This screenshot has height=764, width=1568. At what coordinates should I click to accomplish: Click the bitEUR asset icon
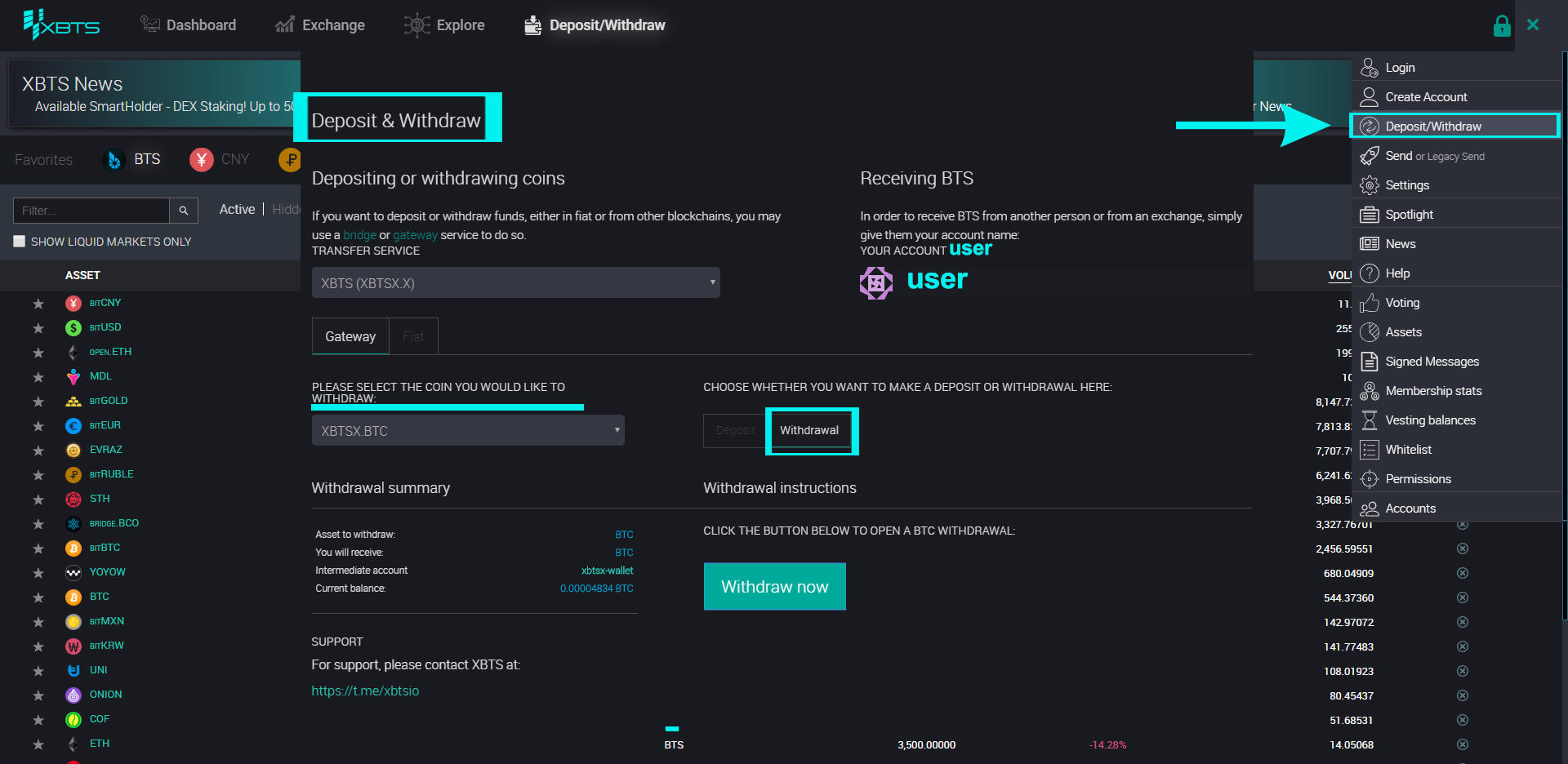click(73, 425)
